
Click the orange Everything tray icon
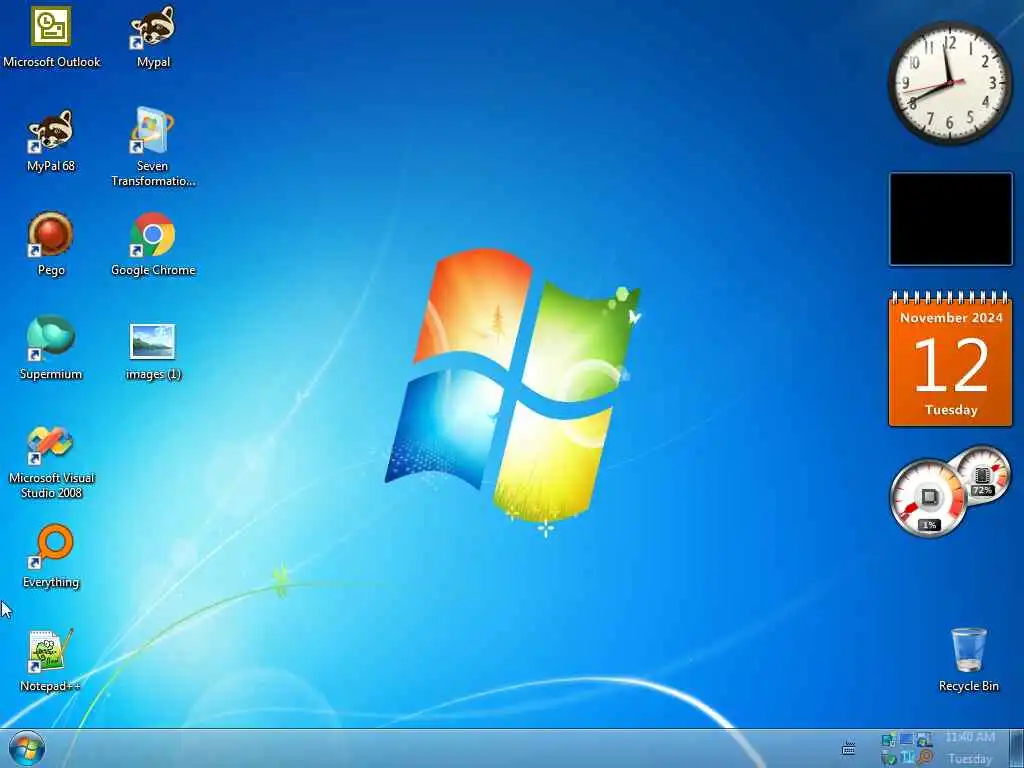pos(925,758)
